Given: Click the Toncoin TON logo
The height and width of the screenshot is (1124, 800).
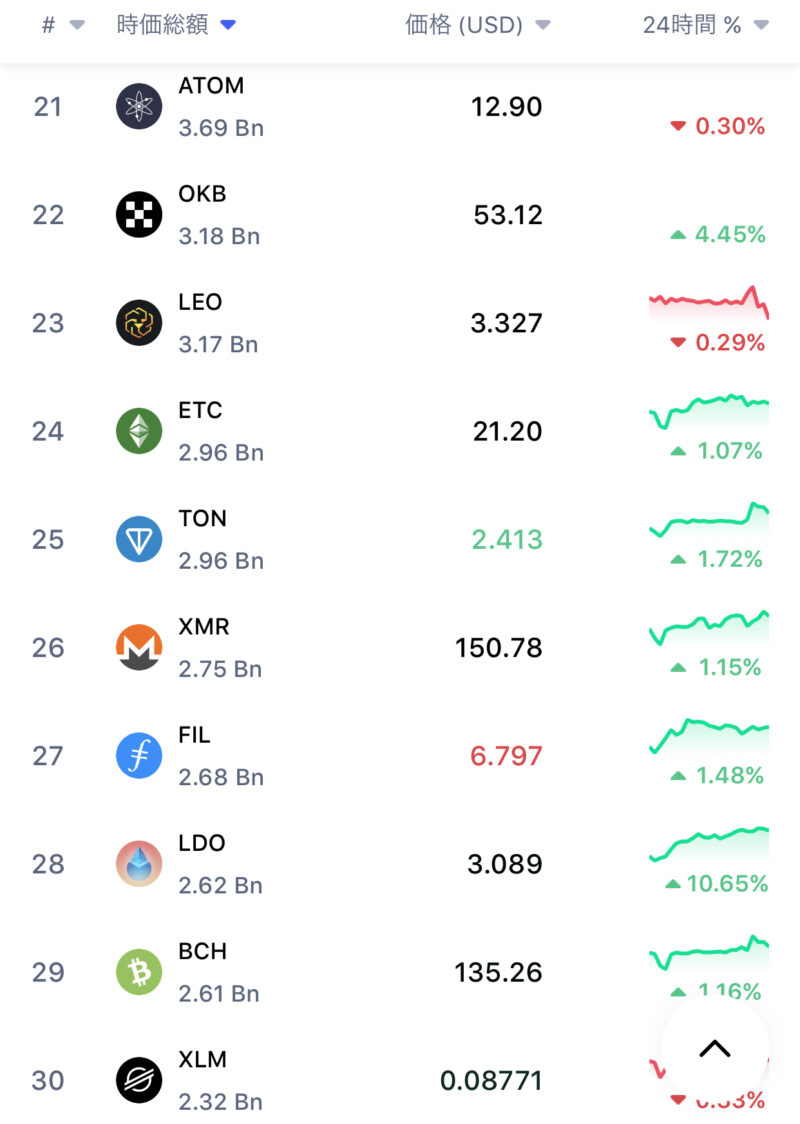Looking at the screenshot, I should click(139, 540).
